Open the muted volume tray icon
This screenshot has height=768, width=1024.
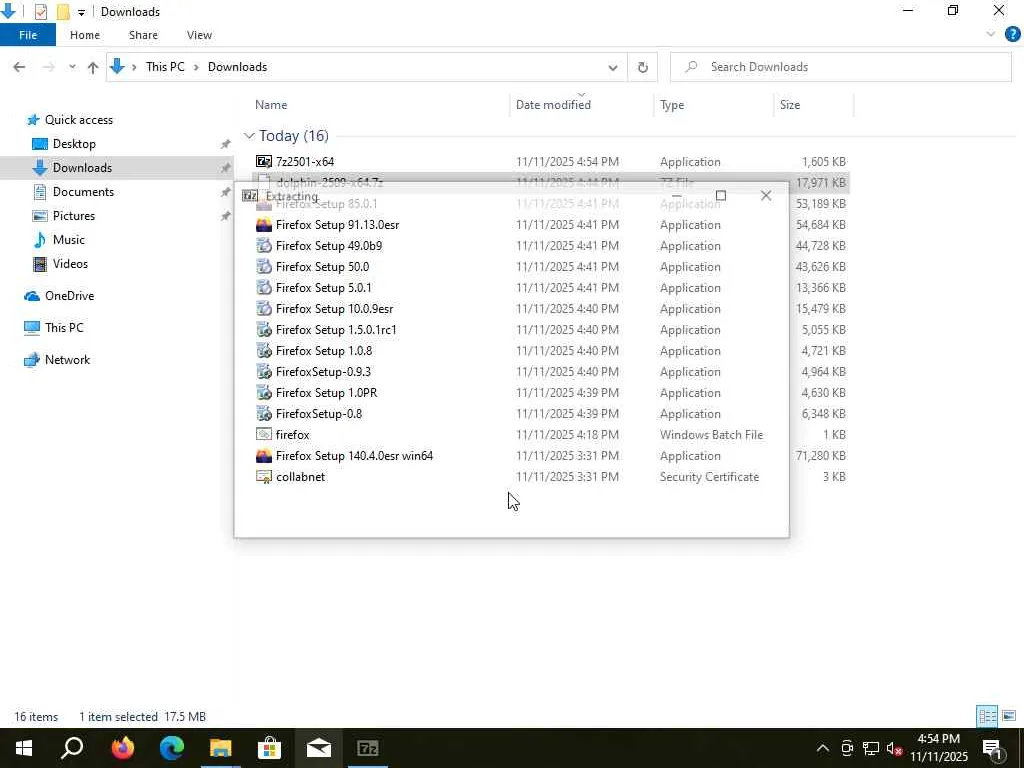[x=894, y=748]
